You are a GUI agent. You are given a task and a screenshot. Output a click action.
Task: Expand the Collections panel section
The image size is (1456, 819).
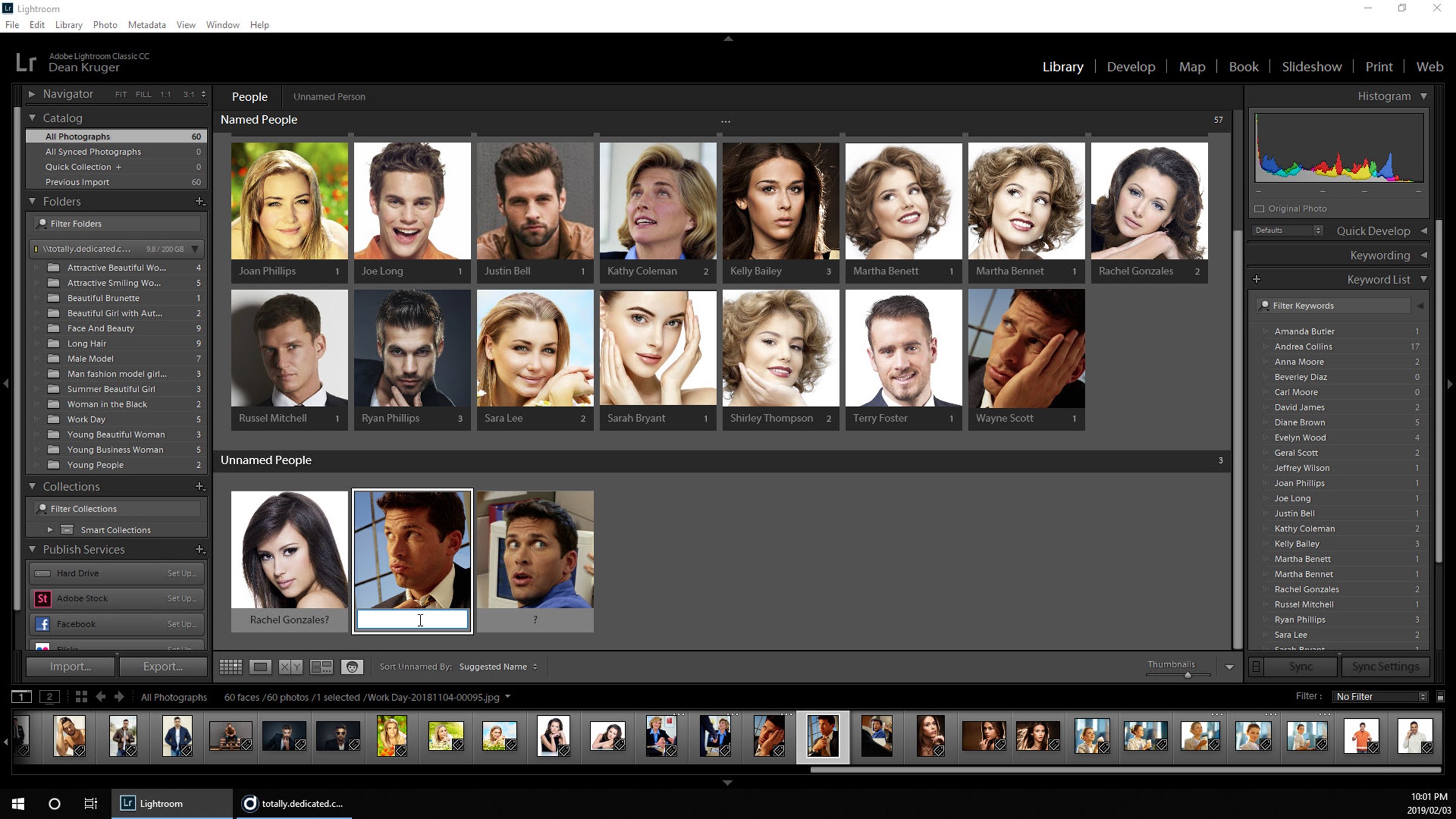click(x=32, y=486)
